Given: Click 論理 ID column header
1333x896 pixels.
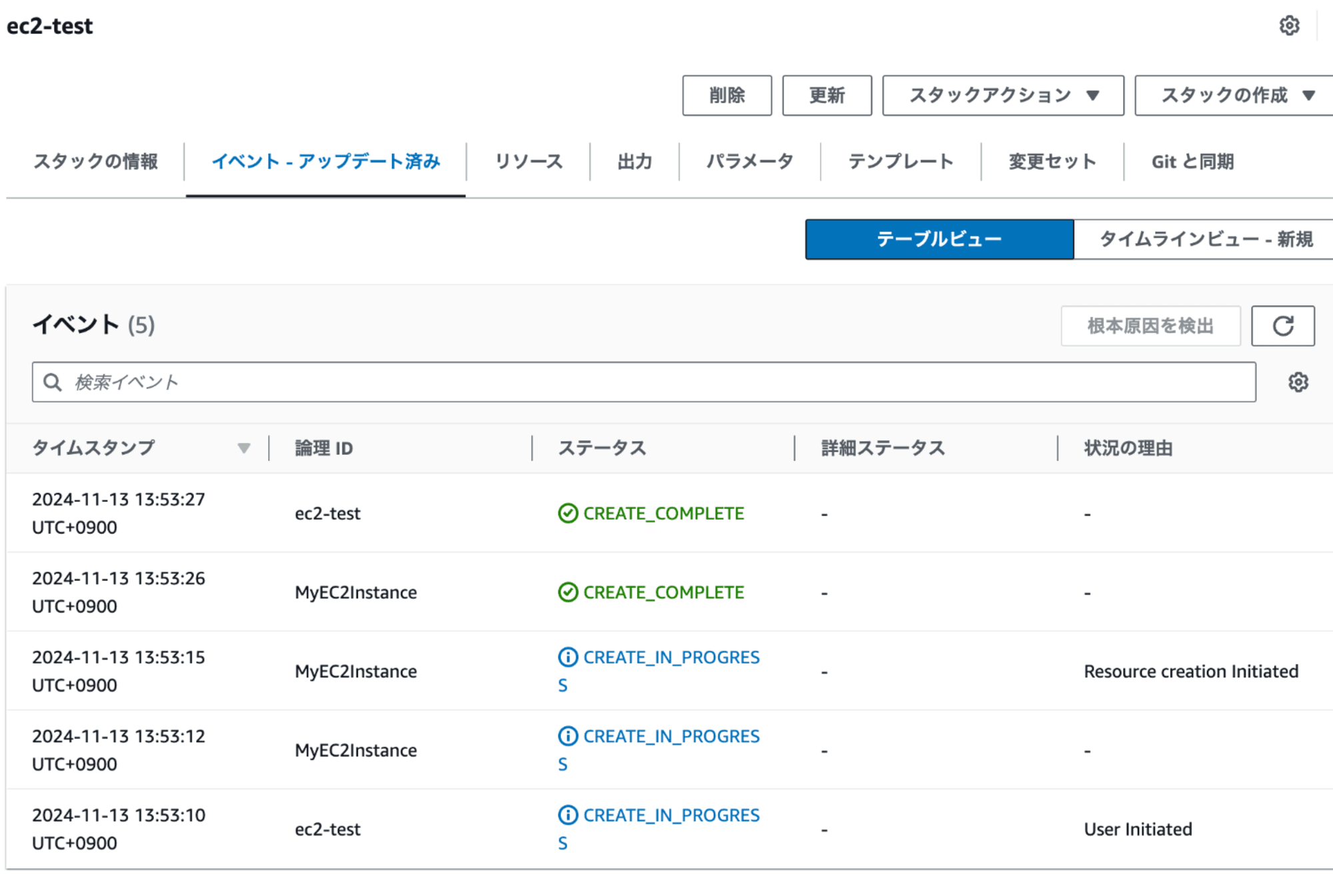Looking at the screenshot, I should pos(324,448).
